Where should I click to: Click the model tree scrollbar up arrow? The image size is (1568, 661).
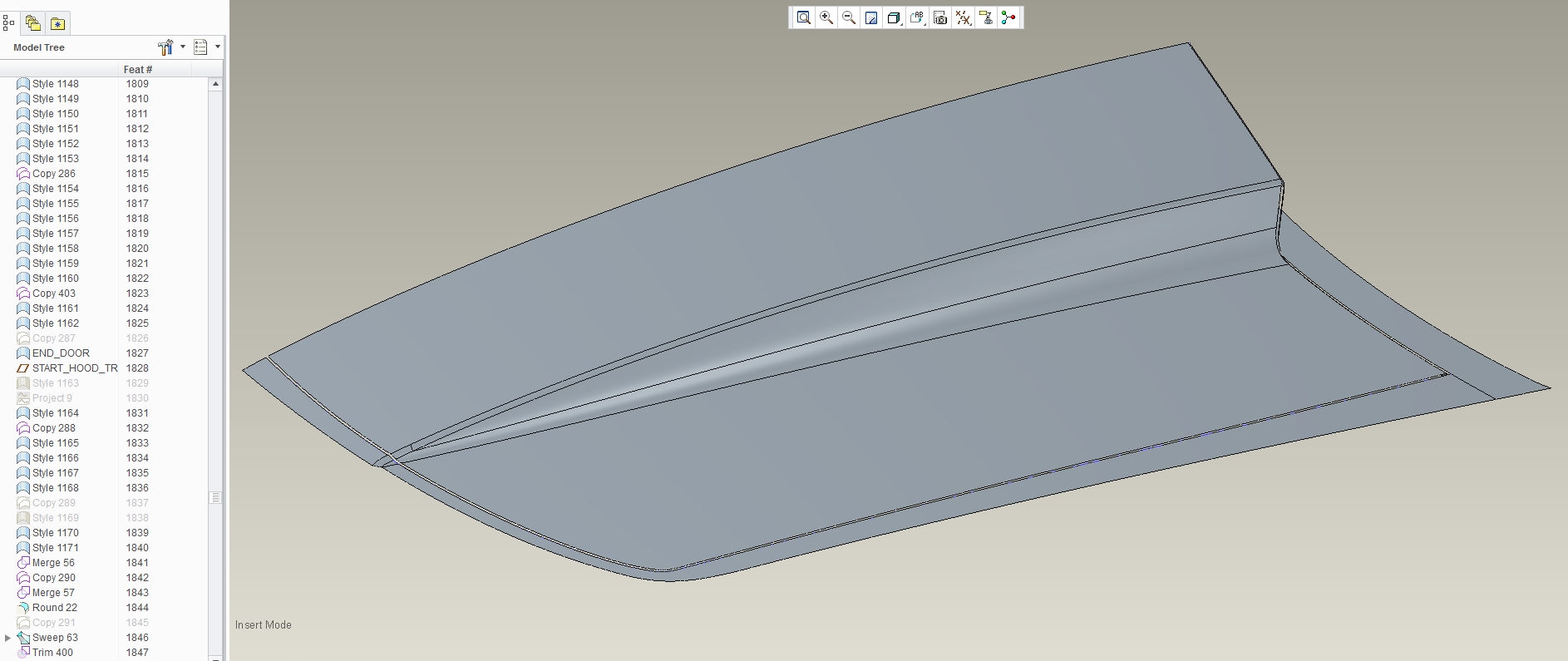215,84
